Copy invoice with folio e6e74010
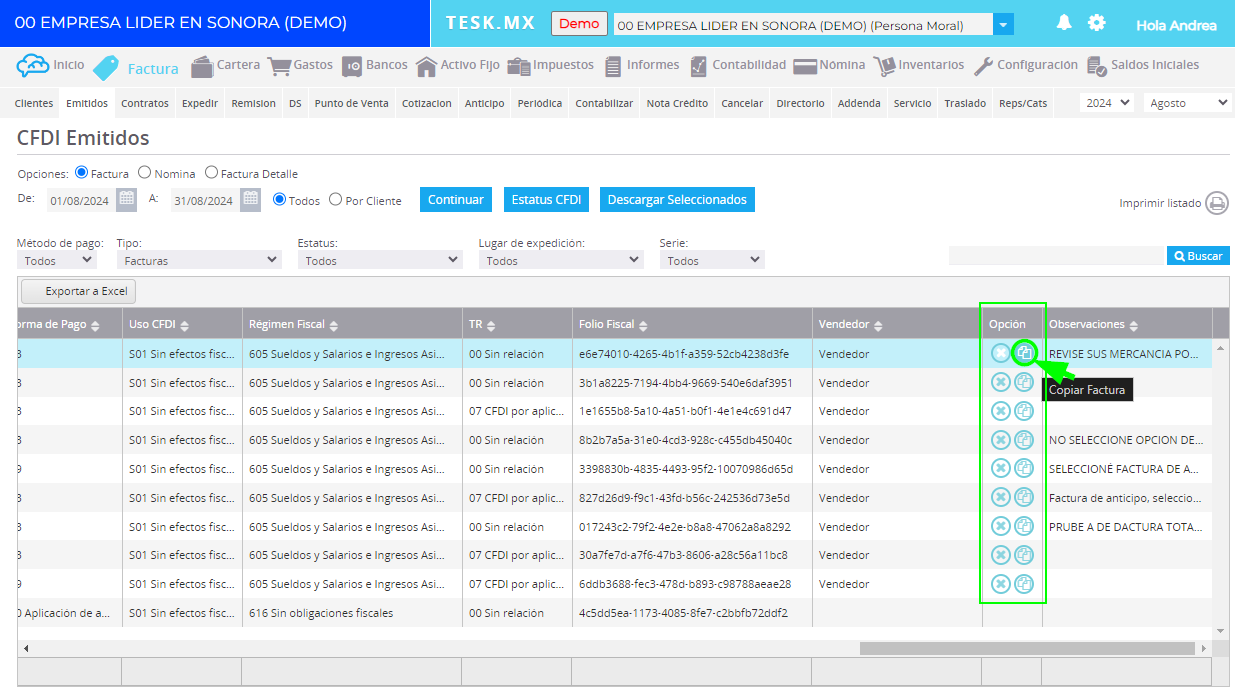Viewport: 1235px width, 700px height. coord(1024,352)
